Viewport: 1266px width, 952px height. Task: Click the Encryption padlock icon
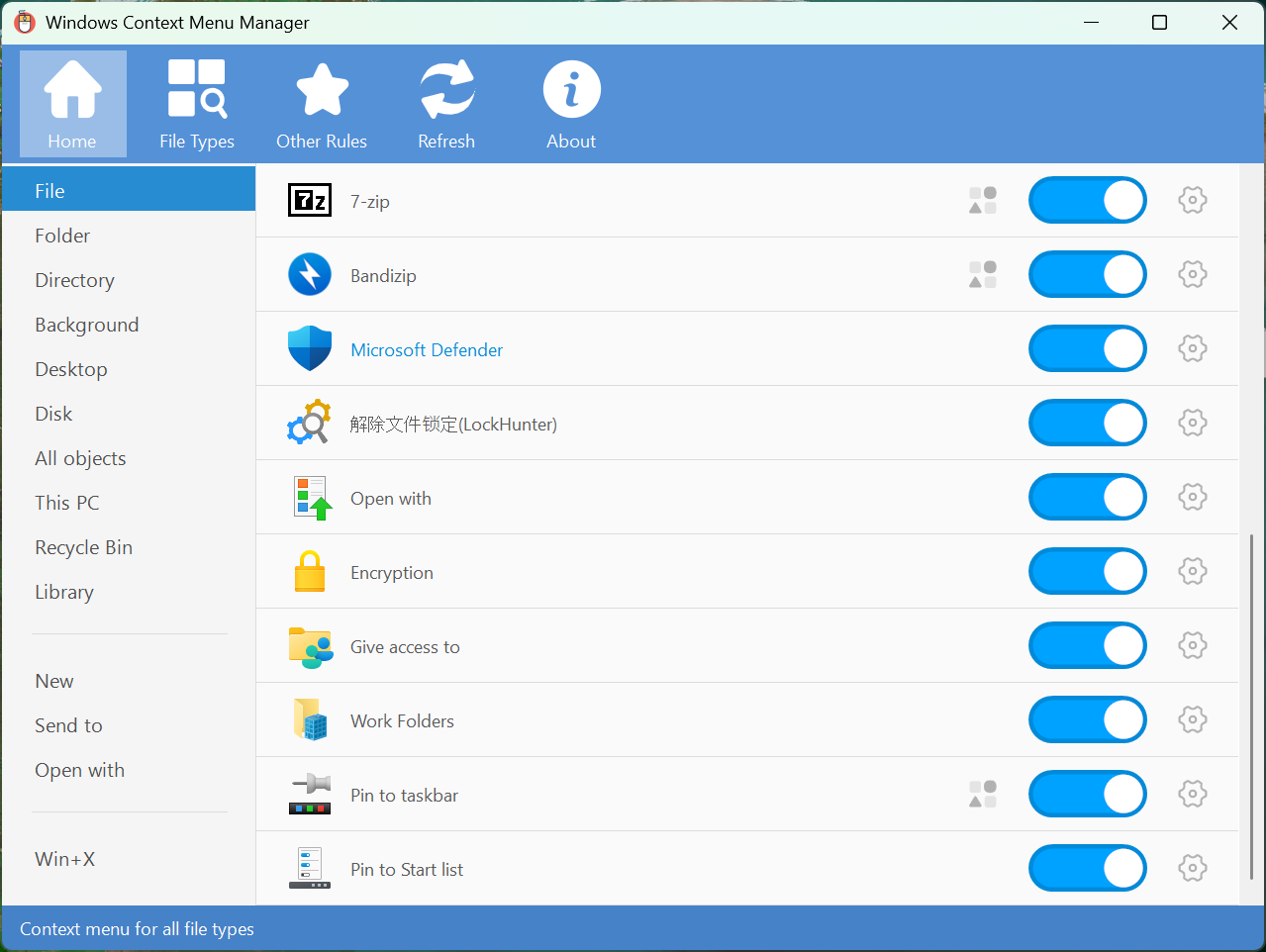pos(310,571)
